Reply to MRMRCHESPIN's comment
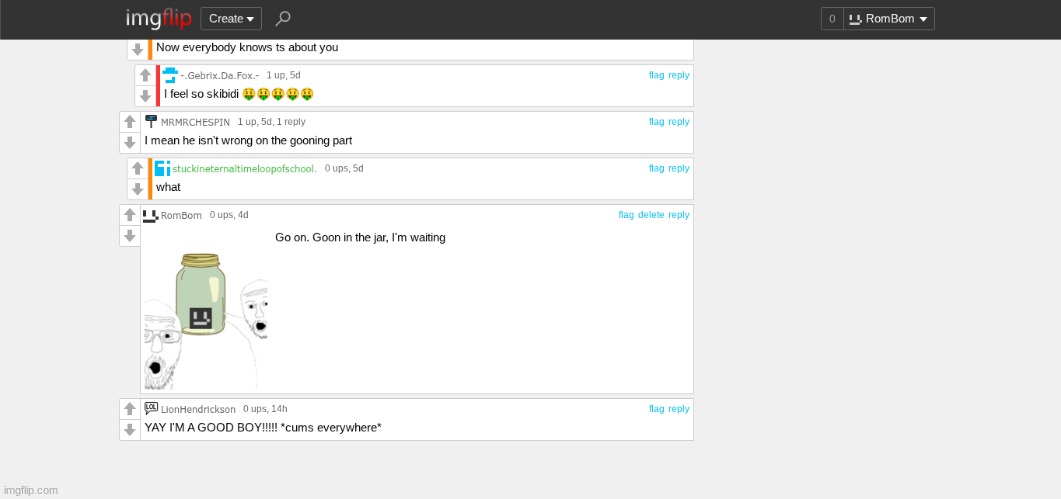Viewport: 1061px width, 499px height. pos(679,122)
